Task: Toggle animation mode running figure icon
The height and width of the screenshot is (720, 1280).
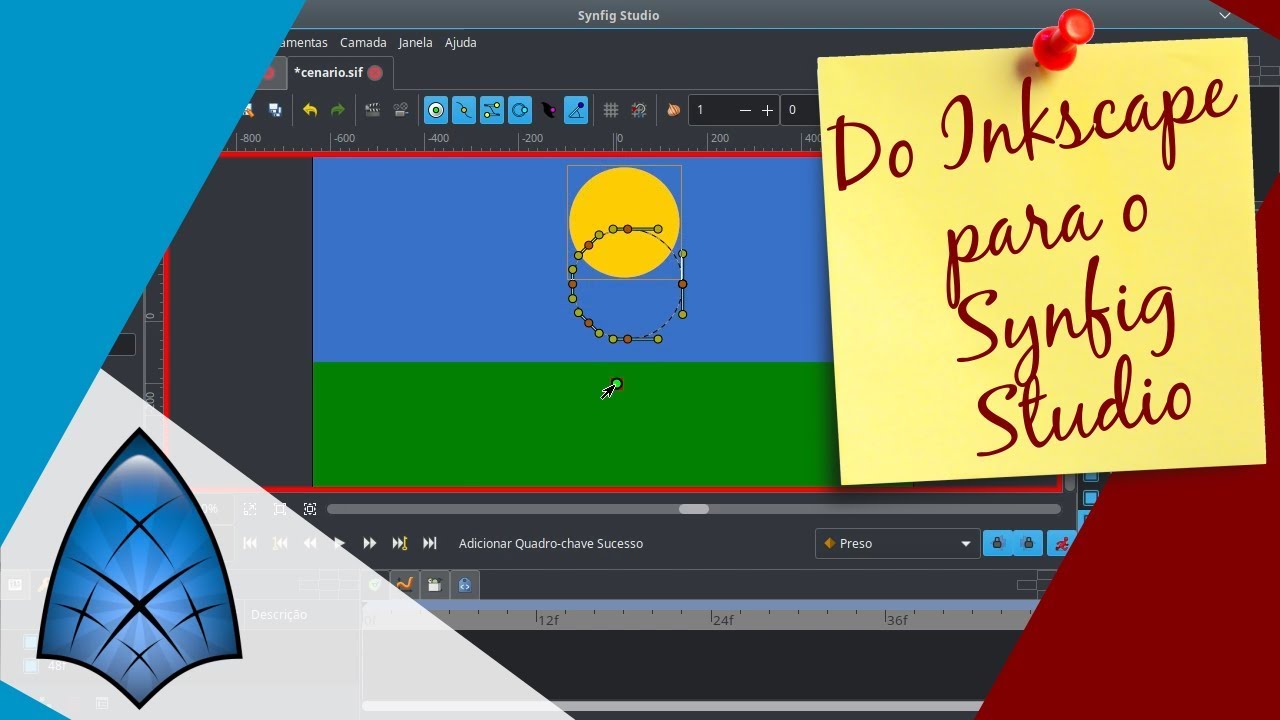Action: coord(1060,543)
